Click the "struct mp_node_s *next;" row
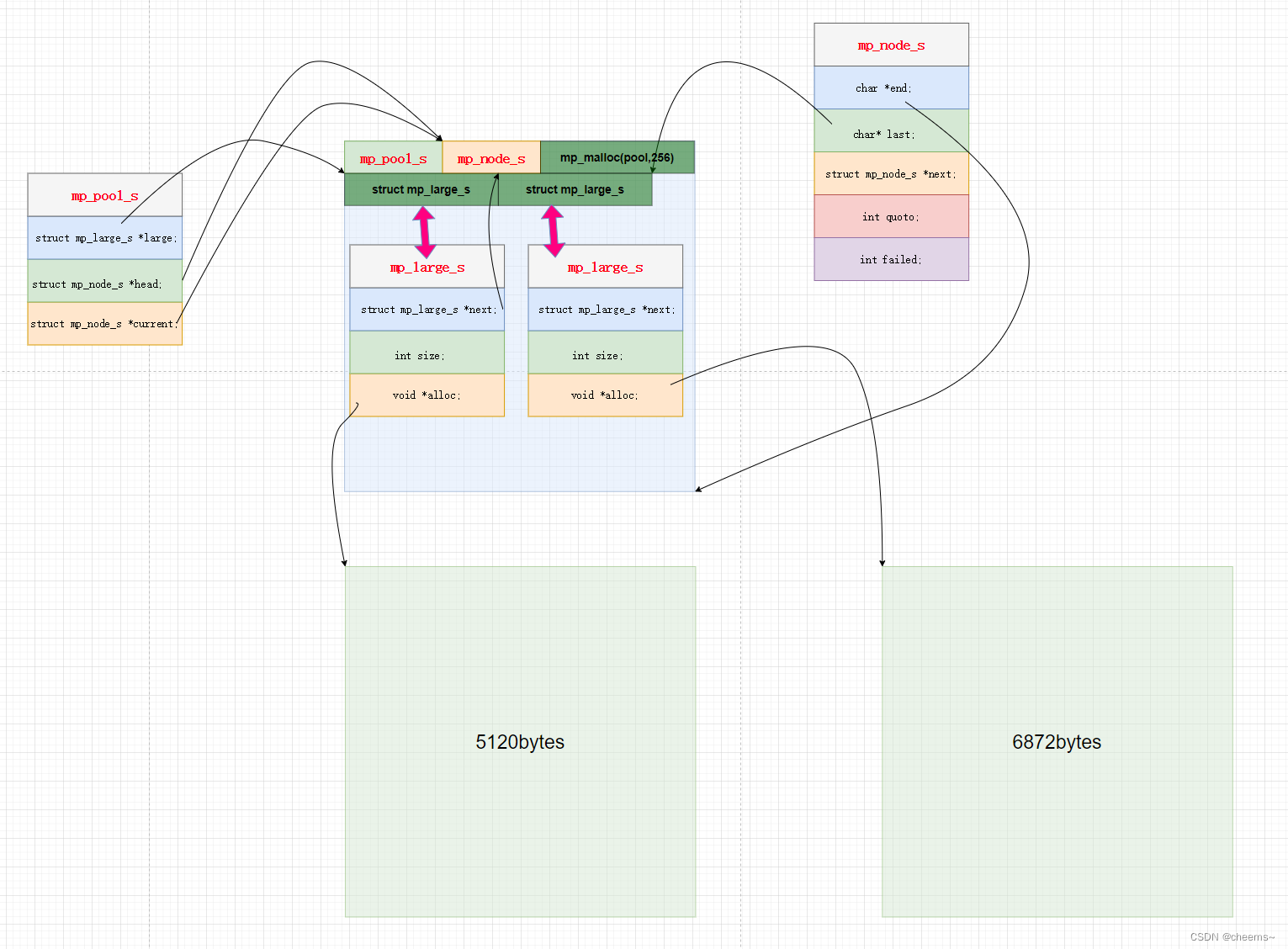Viewport: 1288px width, 949px height. coord(892,173)
